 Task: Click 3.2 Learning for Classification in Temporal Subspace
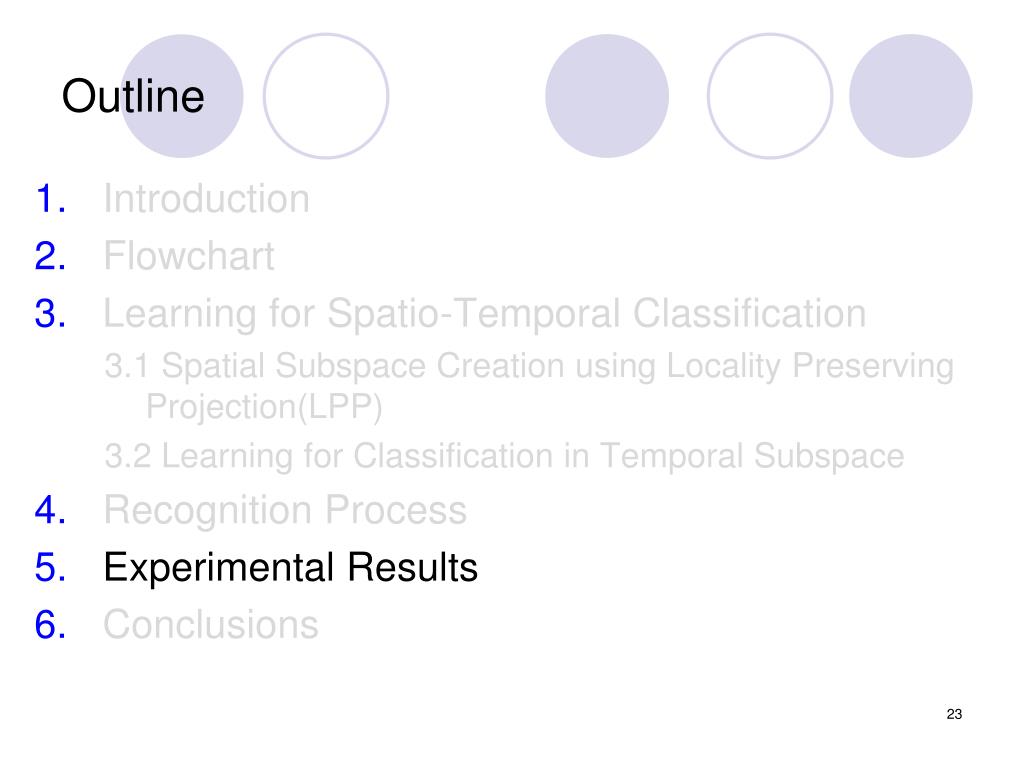pyautogui.click(x=504, y=456)
